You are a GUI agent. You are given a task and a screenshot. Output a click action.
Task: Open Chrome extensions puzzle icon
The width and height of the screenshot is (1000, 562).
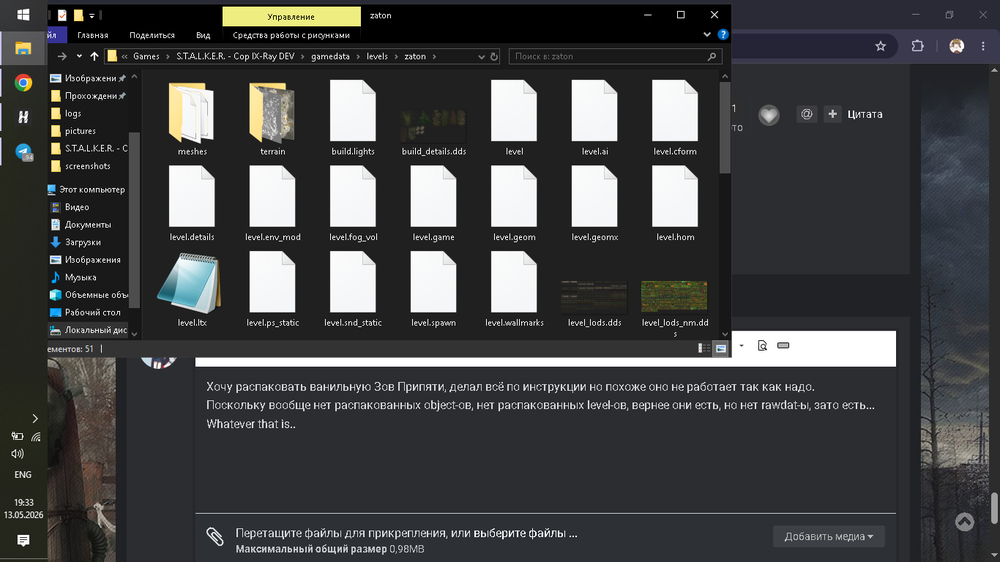tap(918, 46)
